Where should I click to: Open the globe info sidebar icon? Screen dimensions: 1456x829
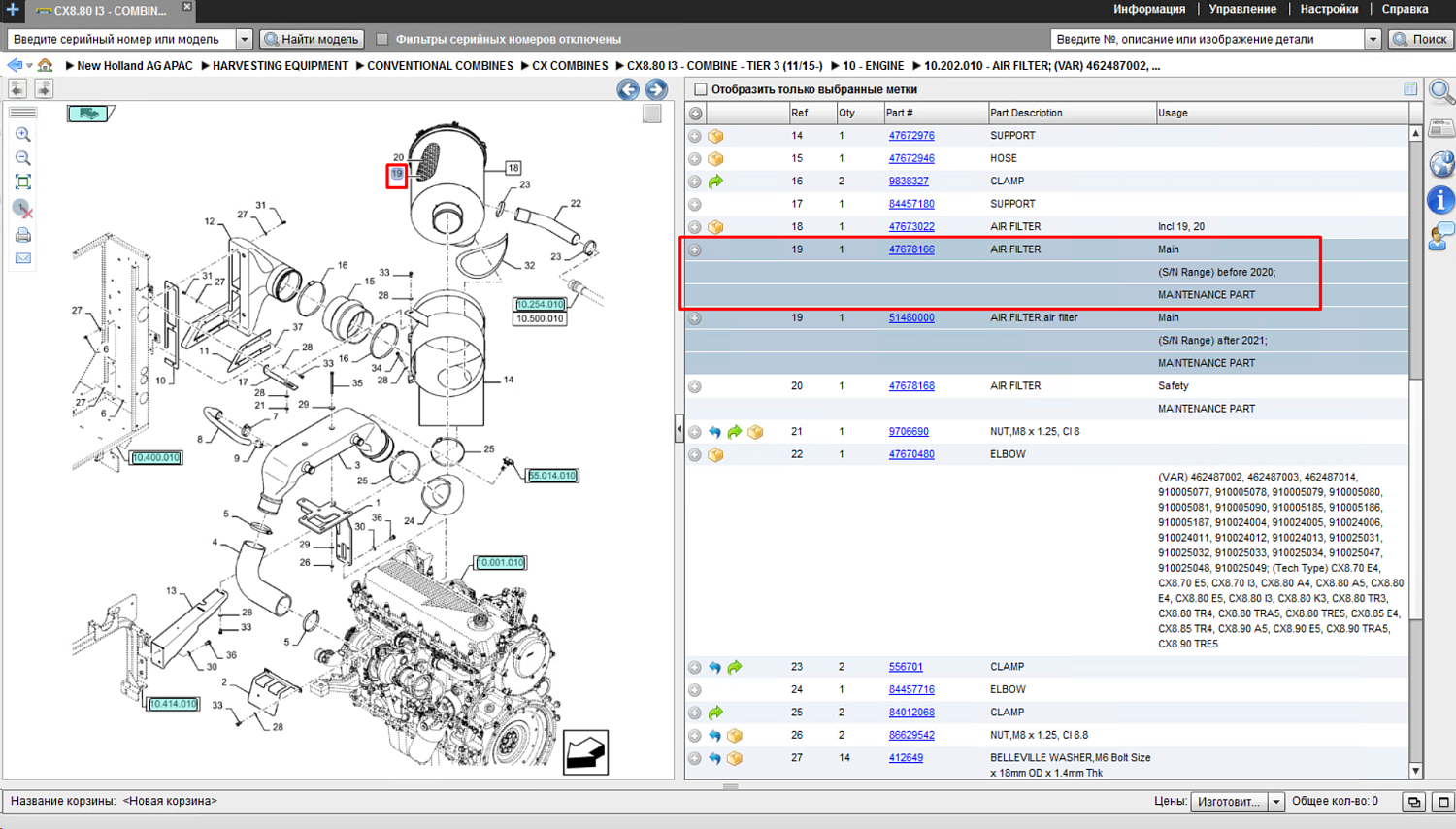(x=1441, y=164)
